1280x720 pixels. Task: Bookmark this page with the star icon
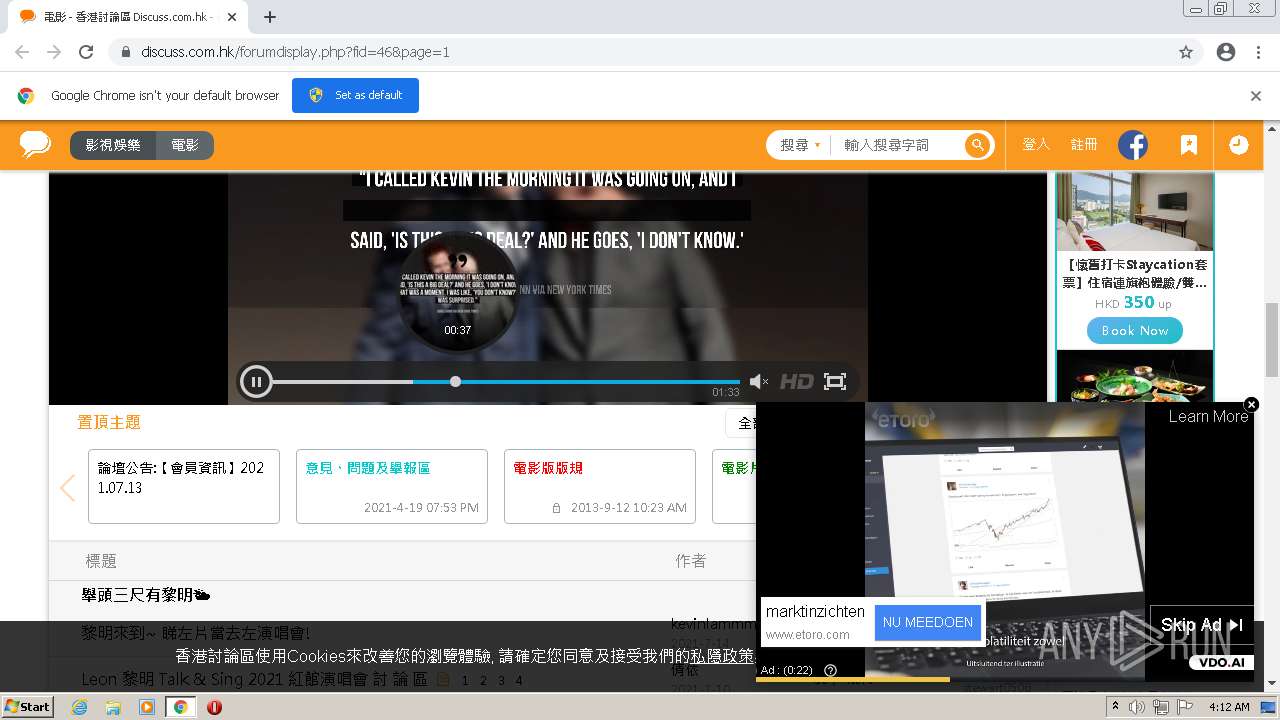tap(1186, 52)
